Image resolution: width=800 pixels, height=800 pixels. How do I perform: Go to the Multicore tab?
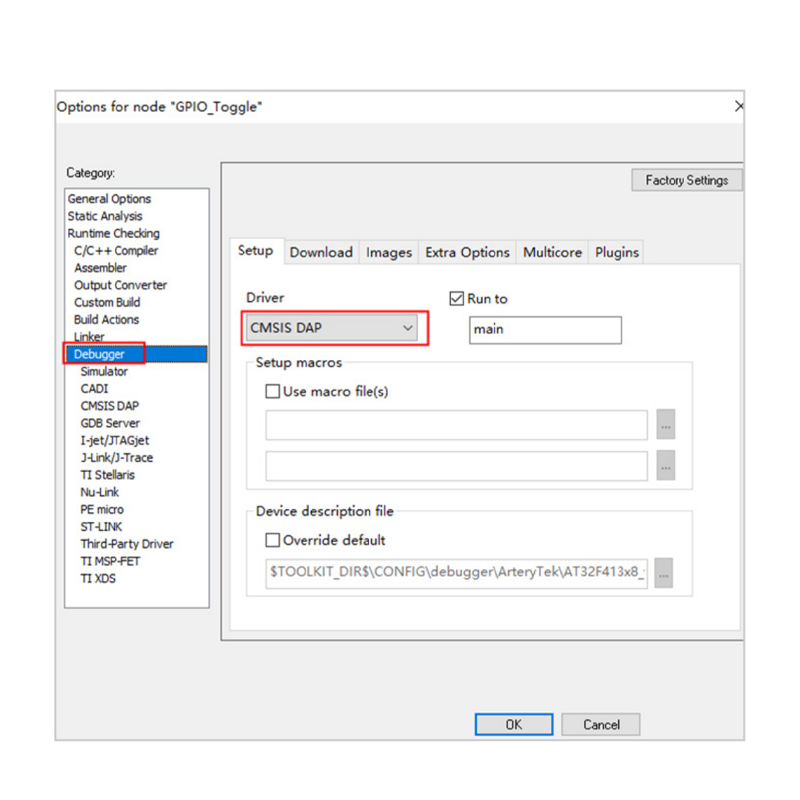(552, 253)
